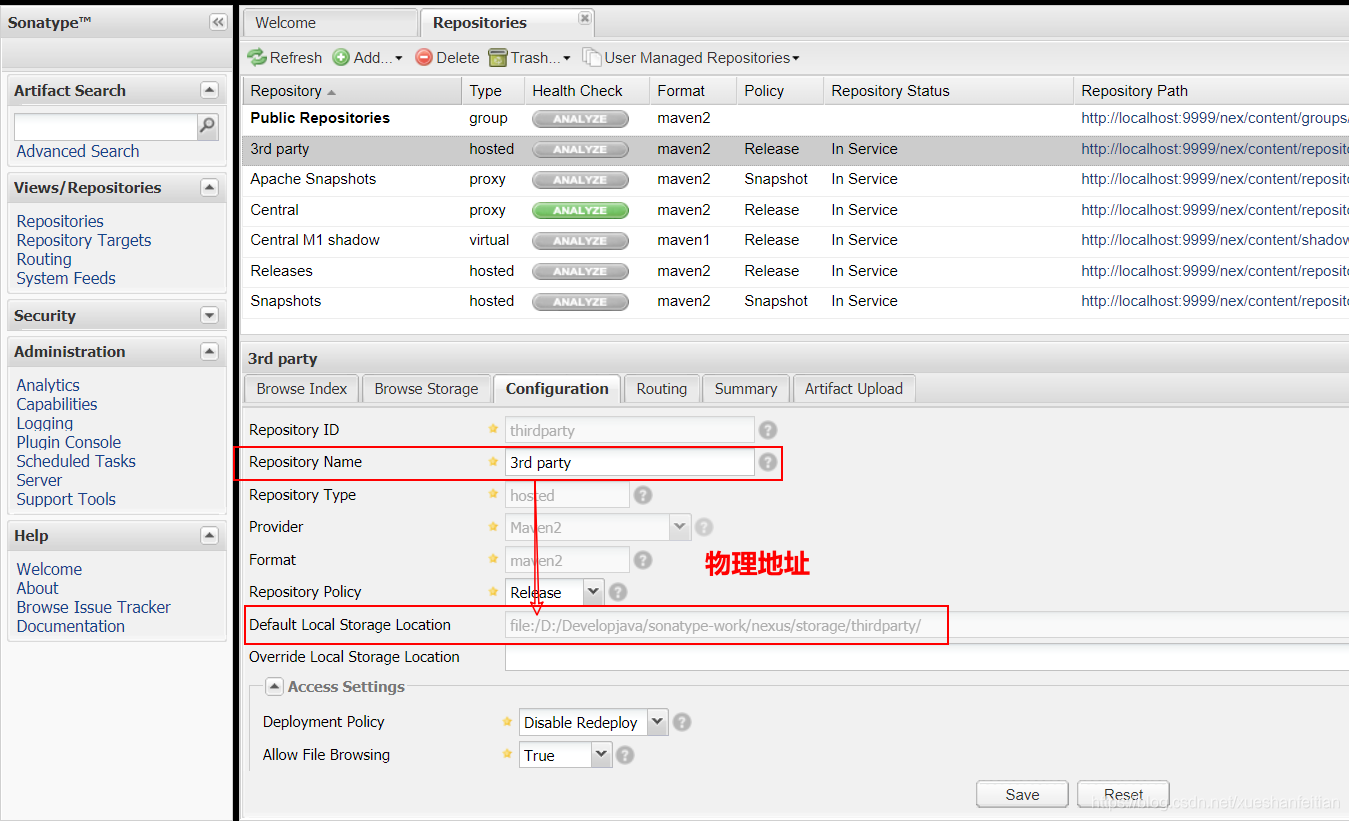Delete the selected repository

pyautogui.click(x=447, y=58)
